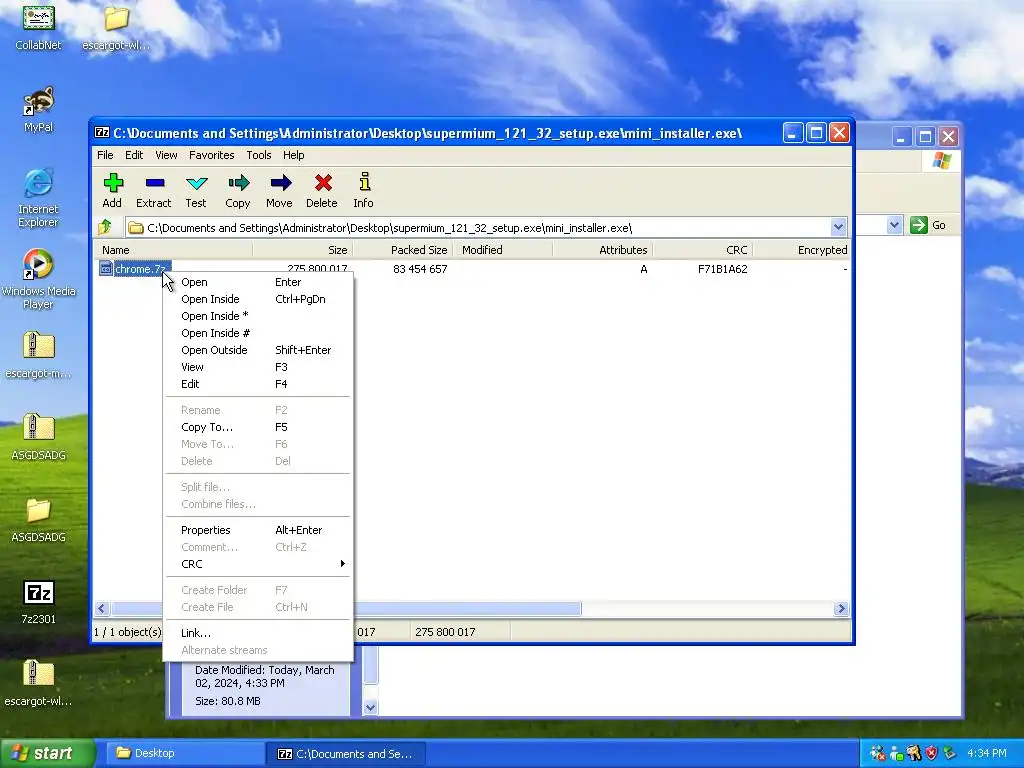Switch to Desktop taskbar button
The width and height of the screenshot is (1024, 768).
click(x=183, y=753)
